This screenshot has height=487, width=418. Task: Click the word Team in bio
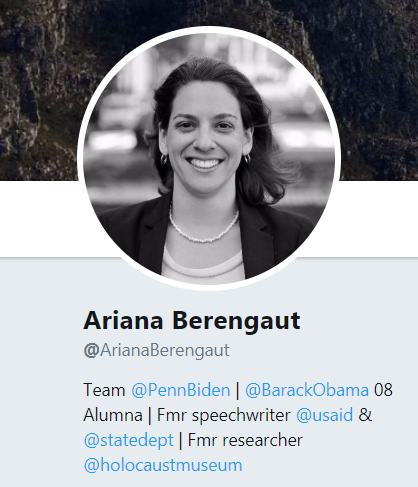(x=104, y=390)
